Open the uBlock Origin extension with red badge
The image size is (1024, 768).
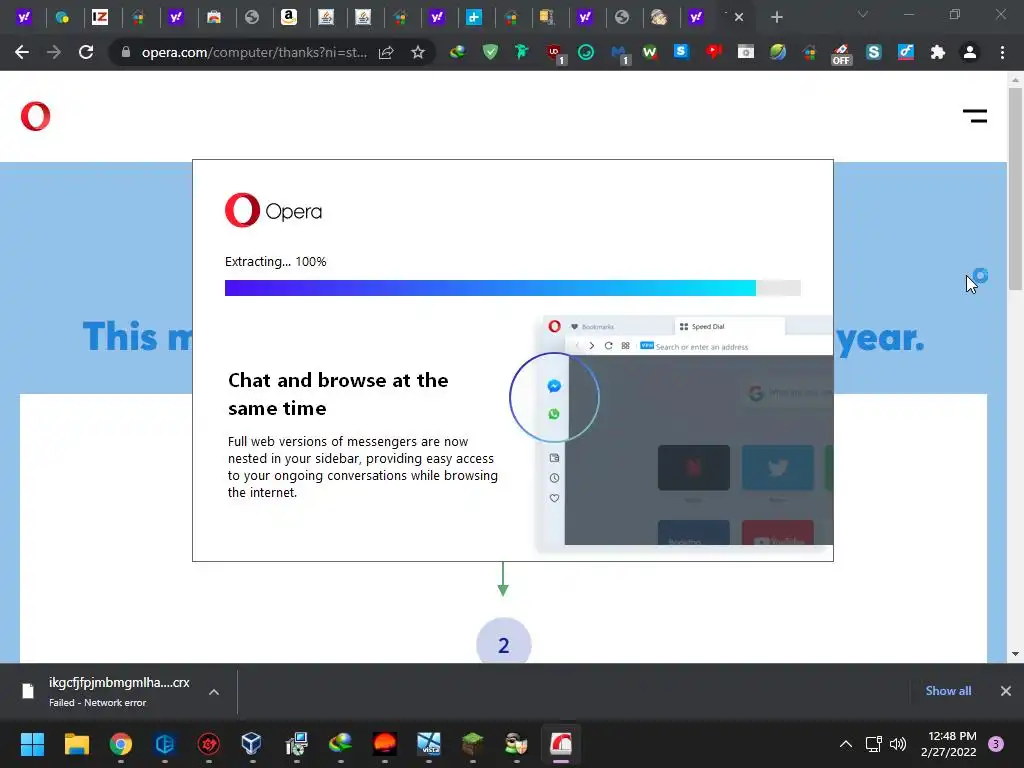(x=554, y=53)
